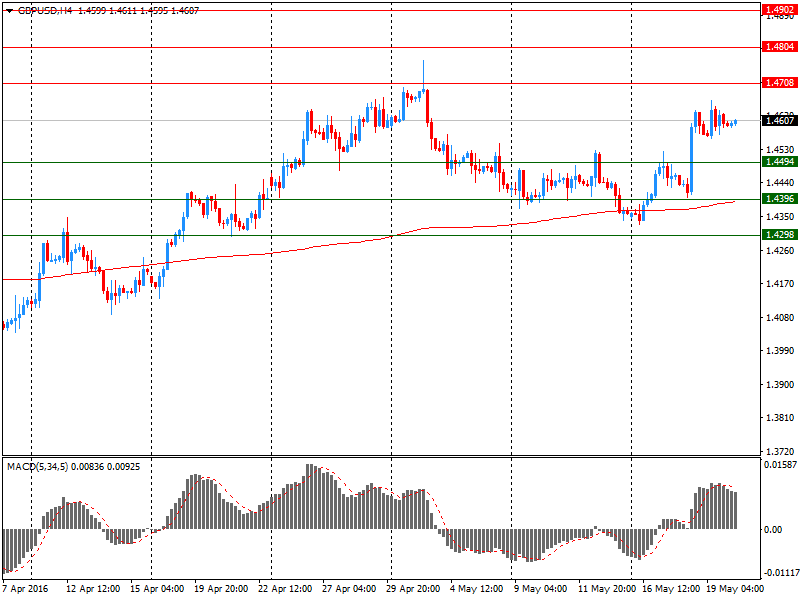Click the GBPUSD,H4 chart title text
Viewport: 800px width, 600px height.
click(45, 10)
